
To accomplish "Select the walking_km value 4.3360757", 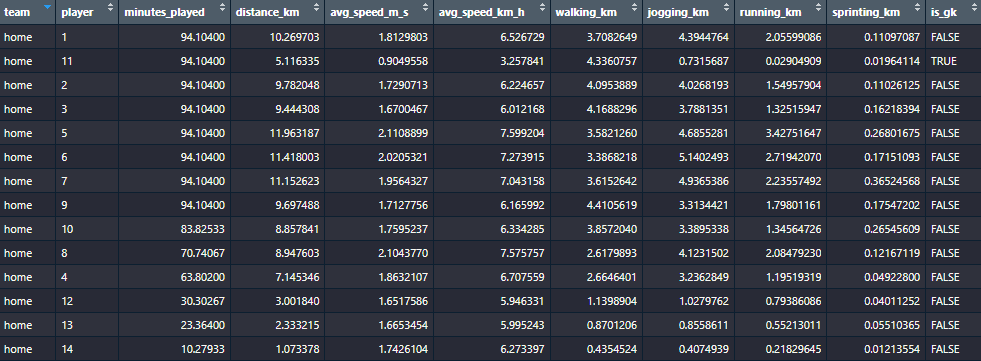I will tap(612, 61).
